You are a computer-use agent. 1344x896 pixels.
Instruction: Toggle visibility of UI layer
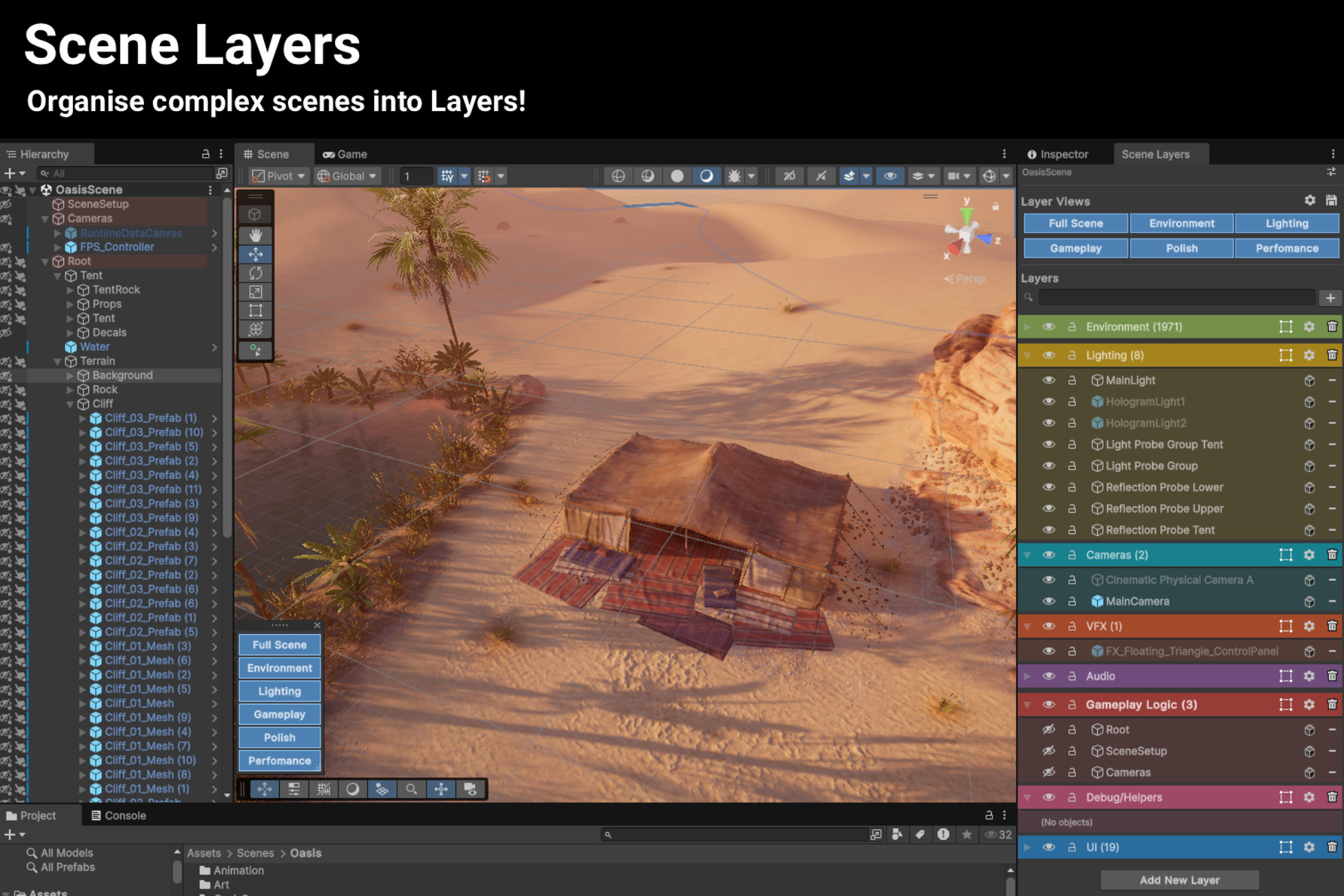pos(1048,847)
